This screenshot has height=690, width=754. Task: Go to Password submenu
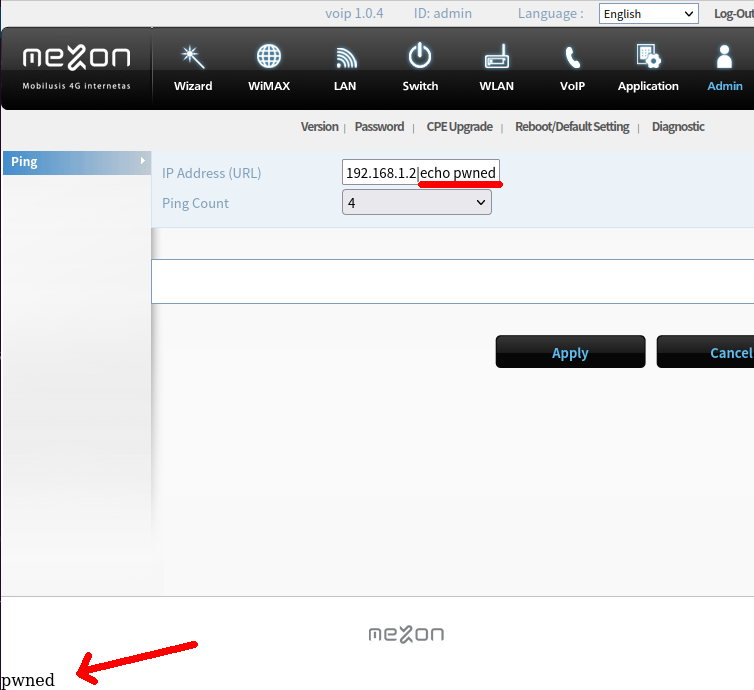point(379,126)
